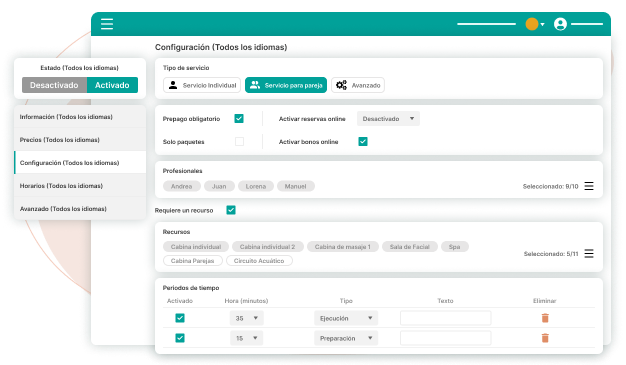Enable the Solo paquetes checkbox
This screenshot has width=626, height=365.
tap(240, 141)
